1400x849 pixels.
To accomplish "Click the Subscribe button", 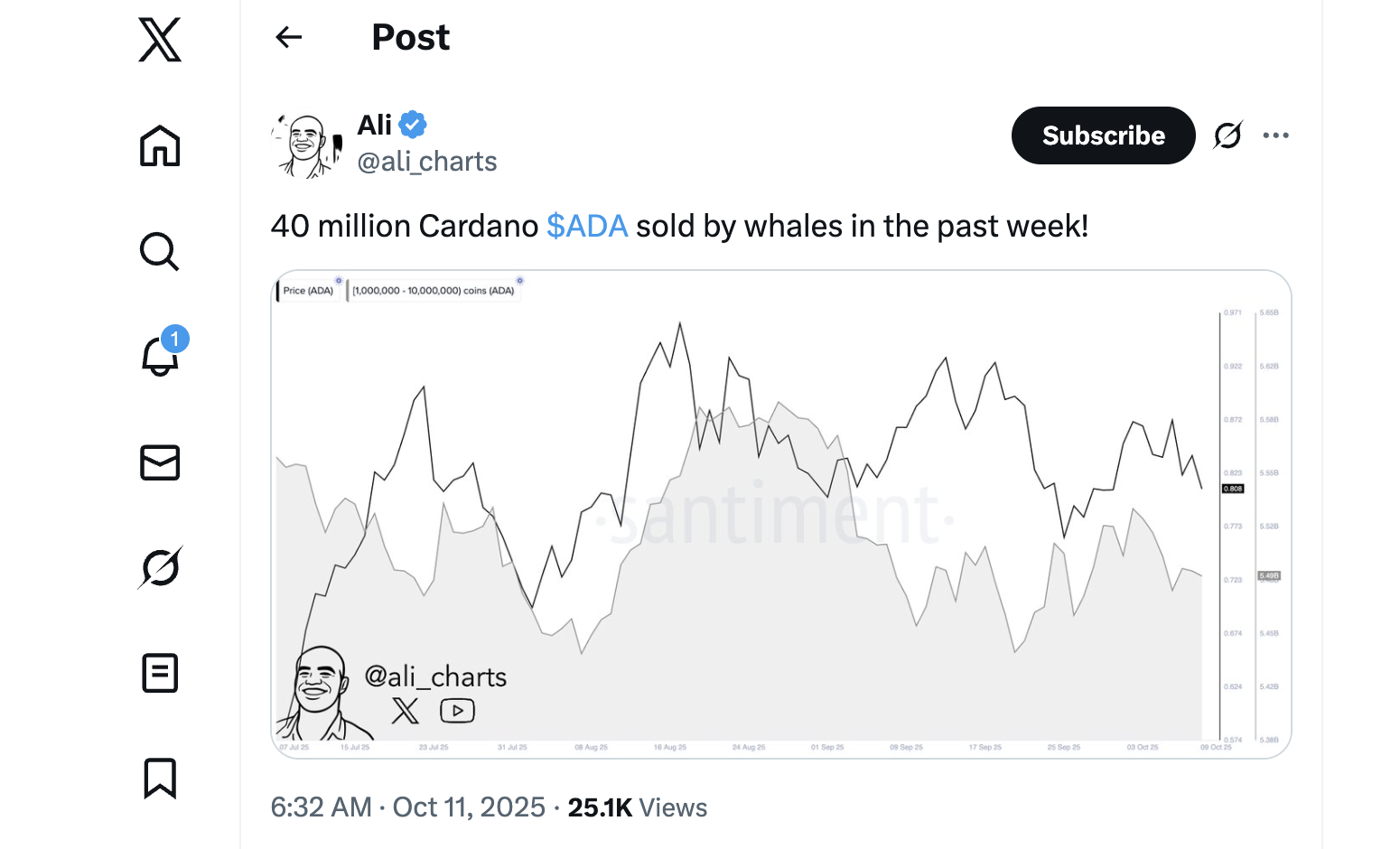I will (1103, 135).
